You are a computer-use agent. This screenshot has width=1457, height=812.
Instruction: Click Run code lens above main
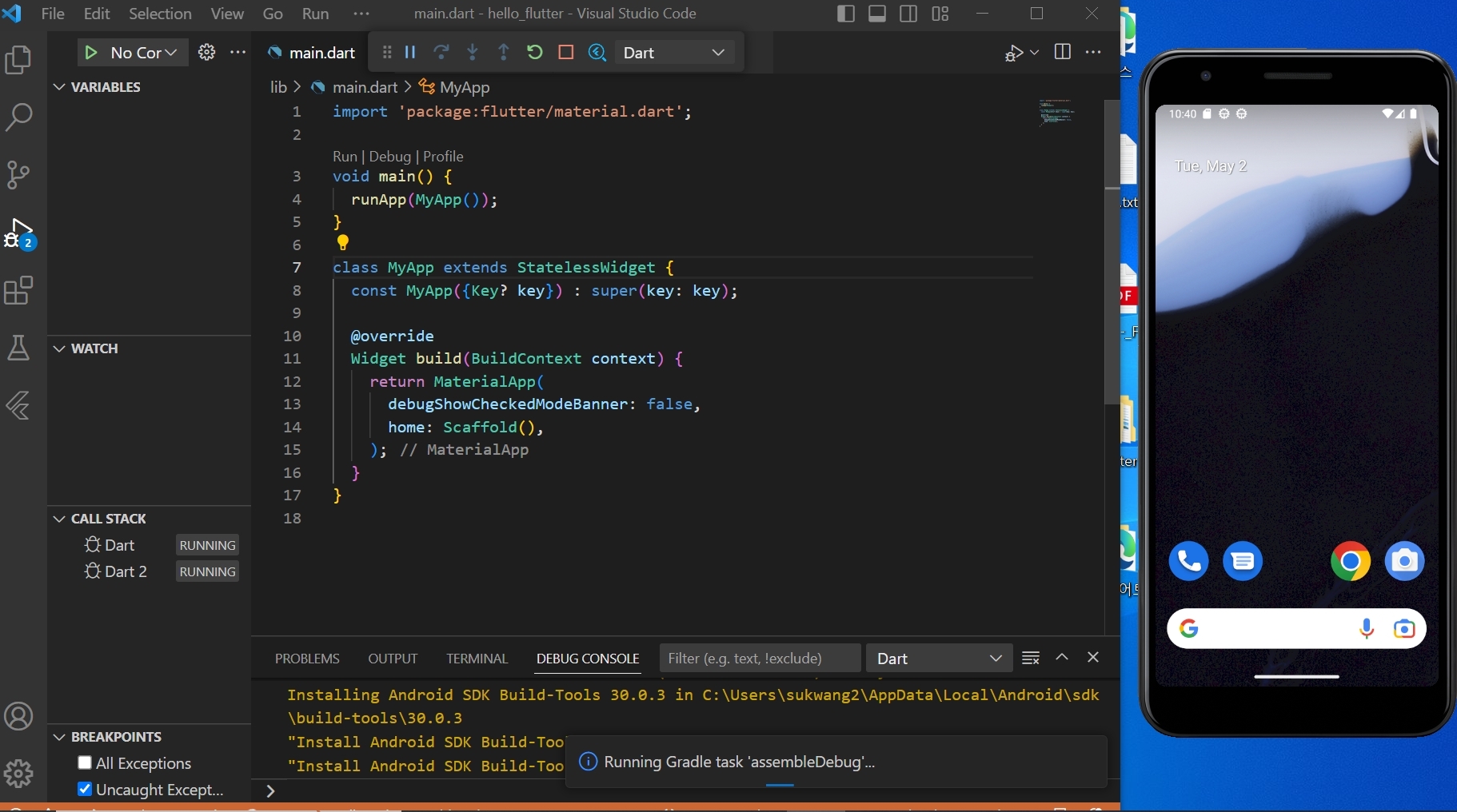[345, 157]
